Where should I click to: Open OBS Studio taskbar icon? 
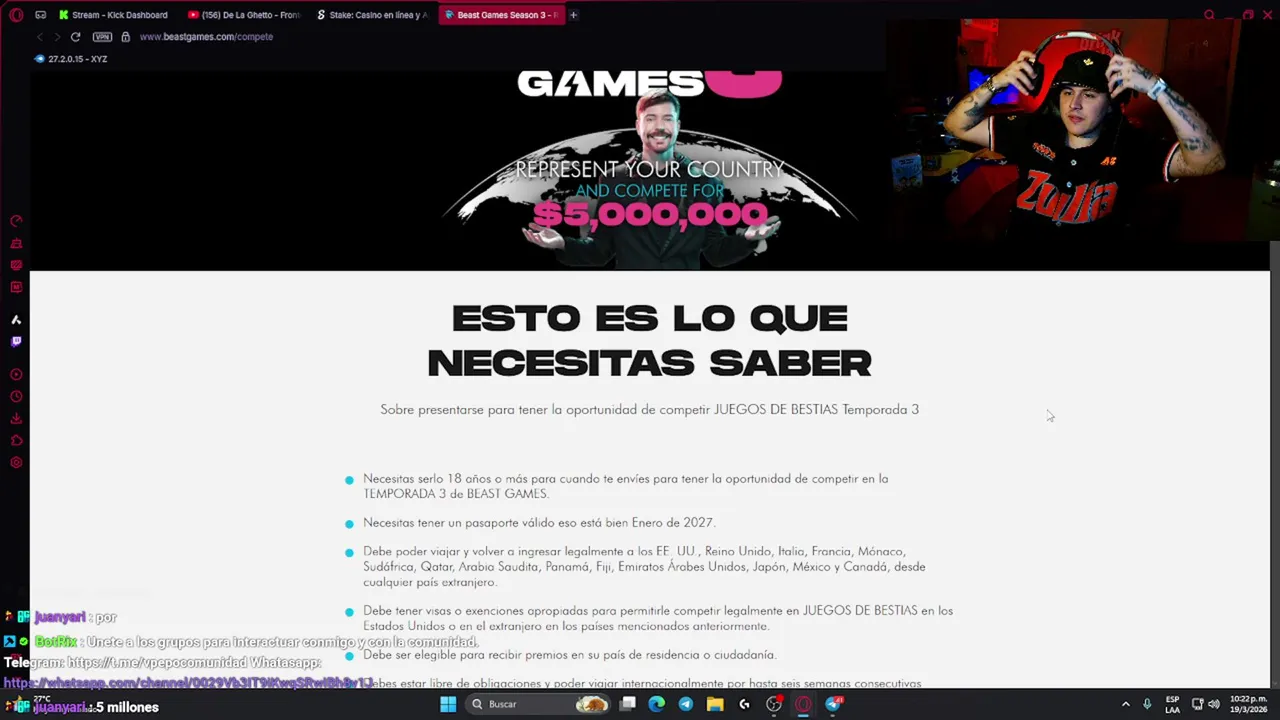pos(773,704)
